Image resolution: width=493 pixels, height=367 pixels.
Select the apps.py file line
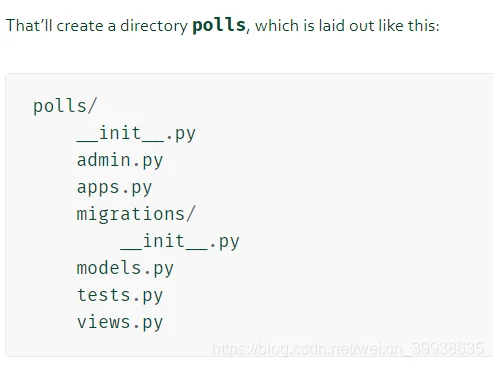point(114,187)
